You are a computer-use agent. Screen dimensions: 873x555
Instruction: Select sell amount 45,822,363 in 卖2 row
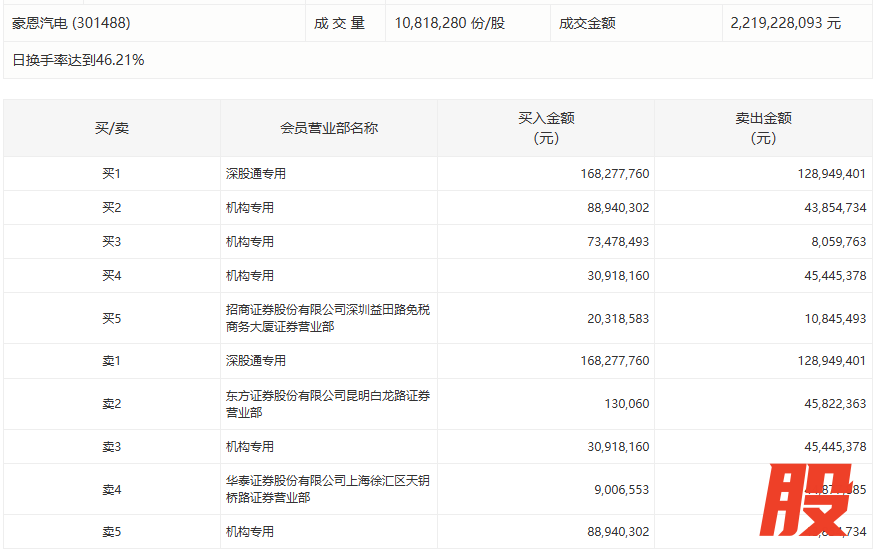coord(831,404)
